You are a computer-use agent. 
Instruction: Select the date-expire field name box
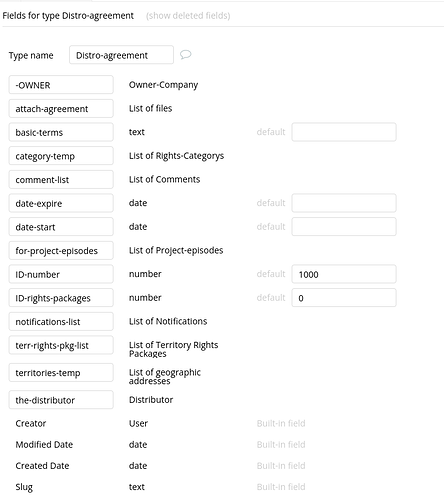click(61, 203)
